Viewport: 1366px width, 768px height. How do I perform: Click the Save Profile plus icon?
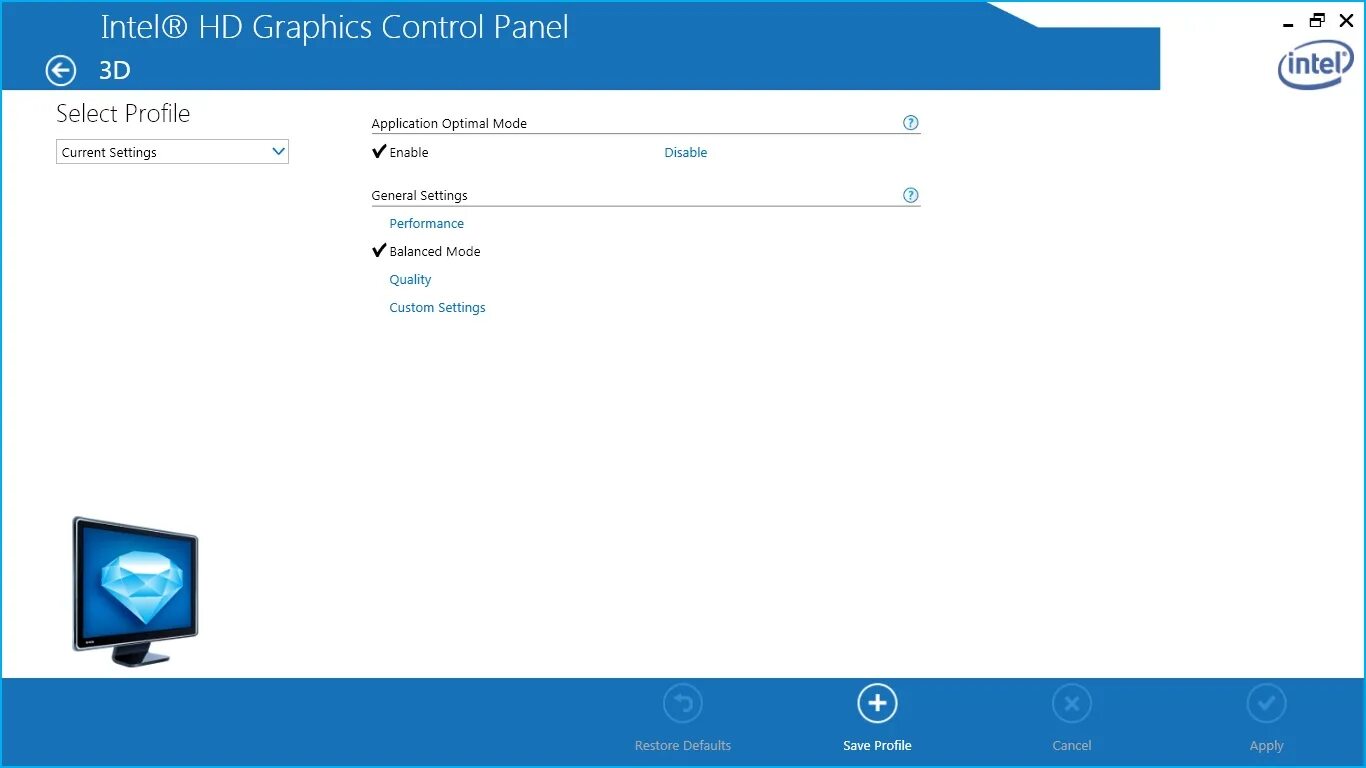click(x=877, y=704)
